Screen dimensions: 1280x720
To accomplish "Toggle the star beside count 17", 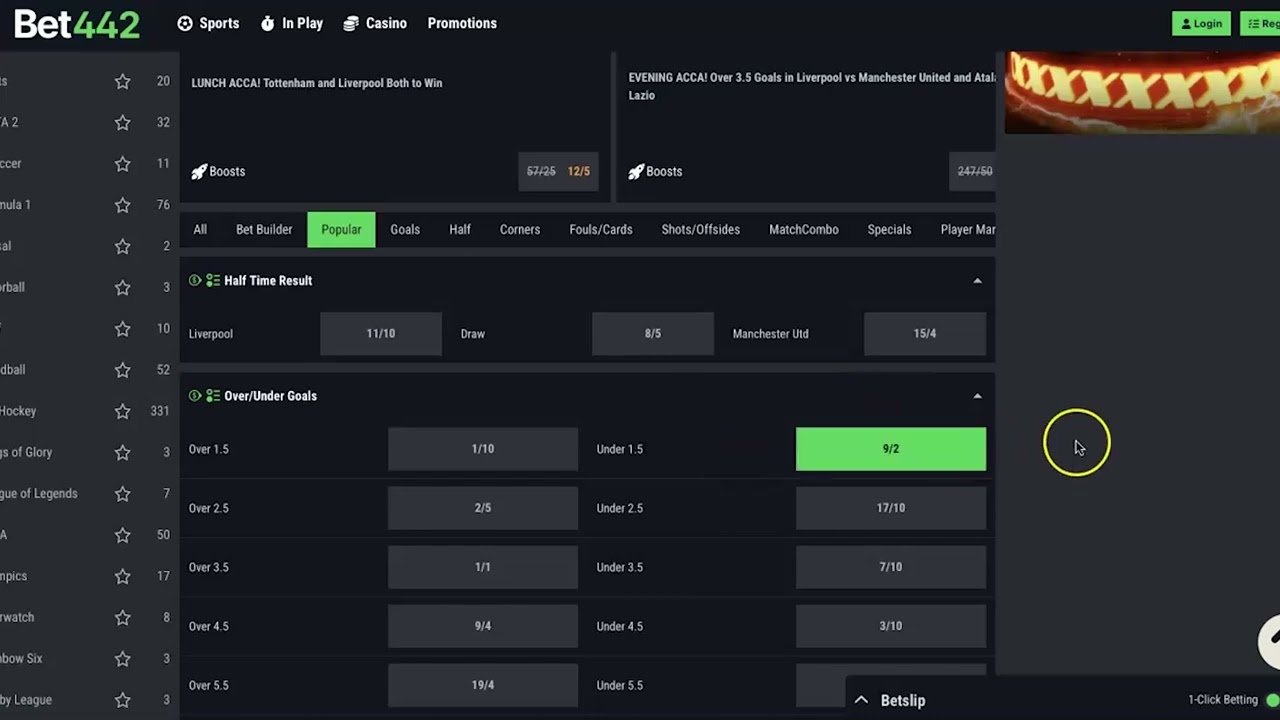I will 122,576.
